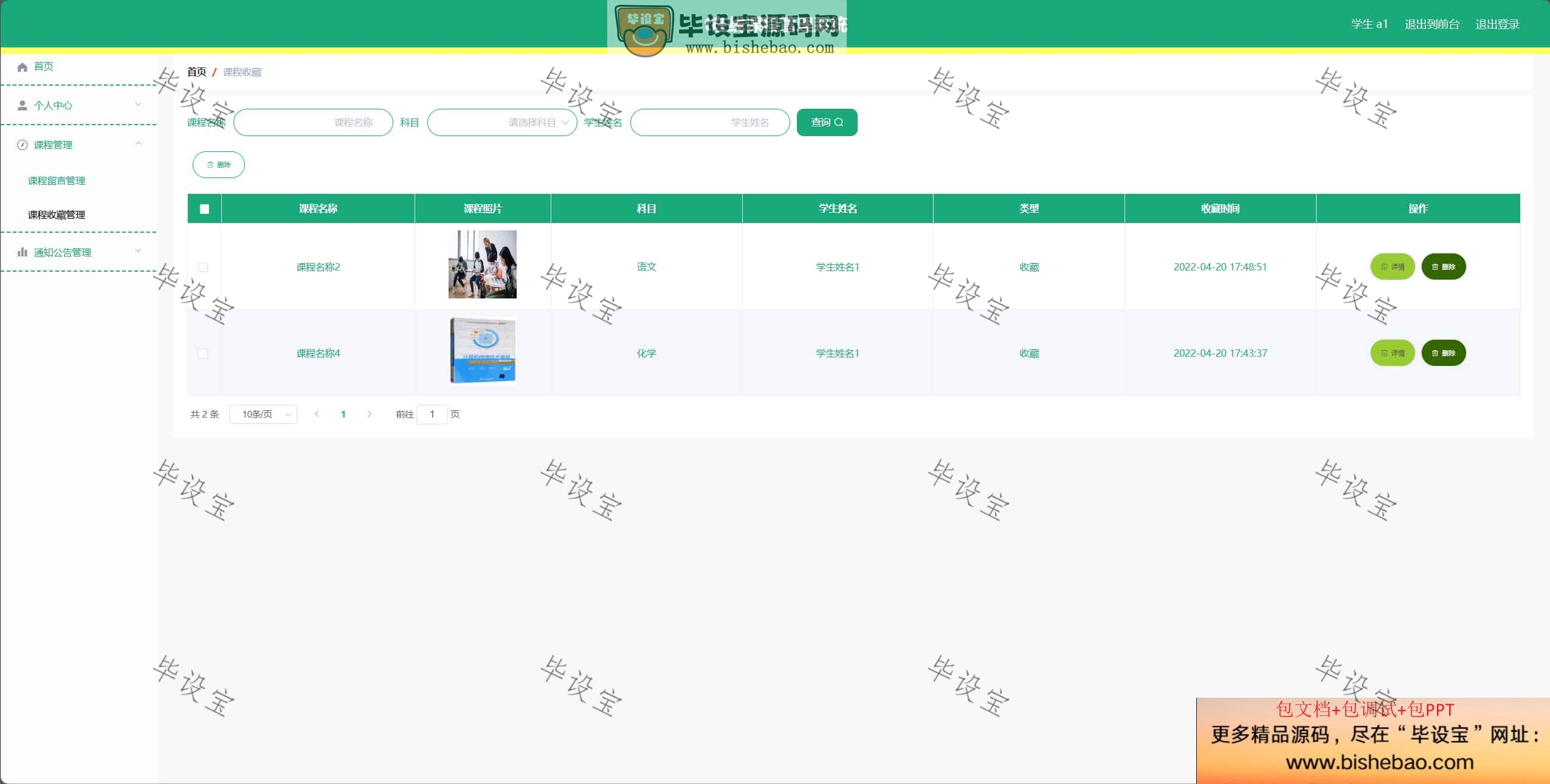The image size is (1550, 784).
Task: Click the 类型 column header
Action: coord(1029,208)
